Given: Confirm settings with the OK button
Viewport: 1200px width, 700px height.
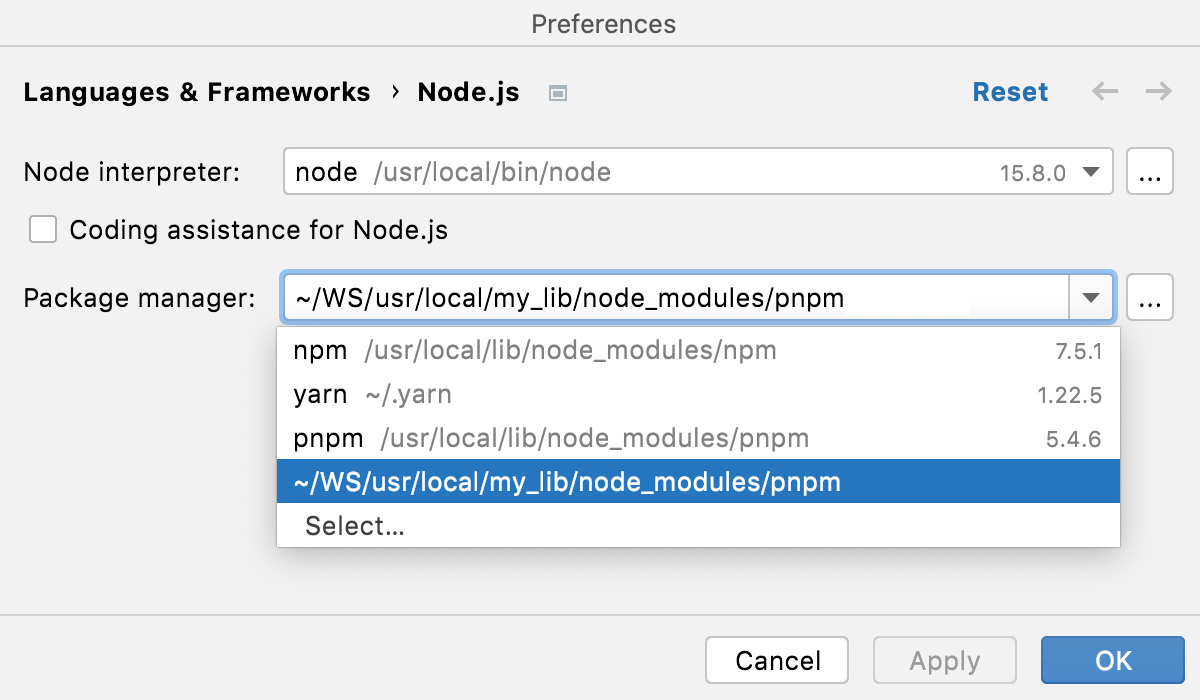Looking at the screenshot, I should pyautogui.click(x=1112, y=660).
